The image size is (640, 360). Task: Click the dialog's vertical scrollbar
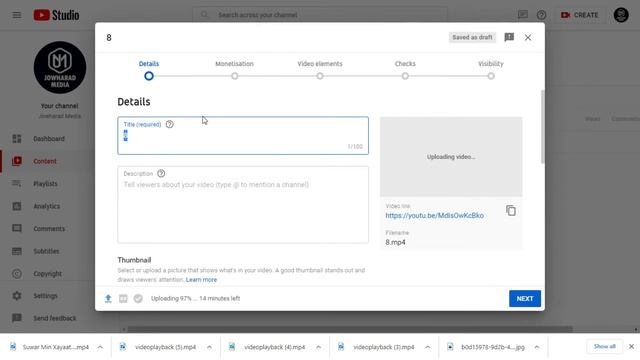pyautogui.click(x=542, y=127)
